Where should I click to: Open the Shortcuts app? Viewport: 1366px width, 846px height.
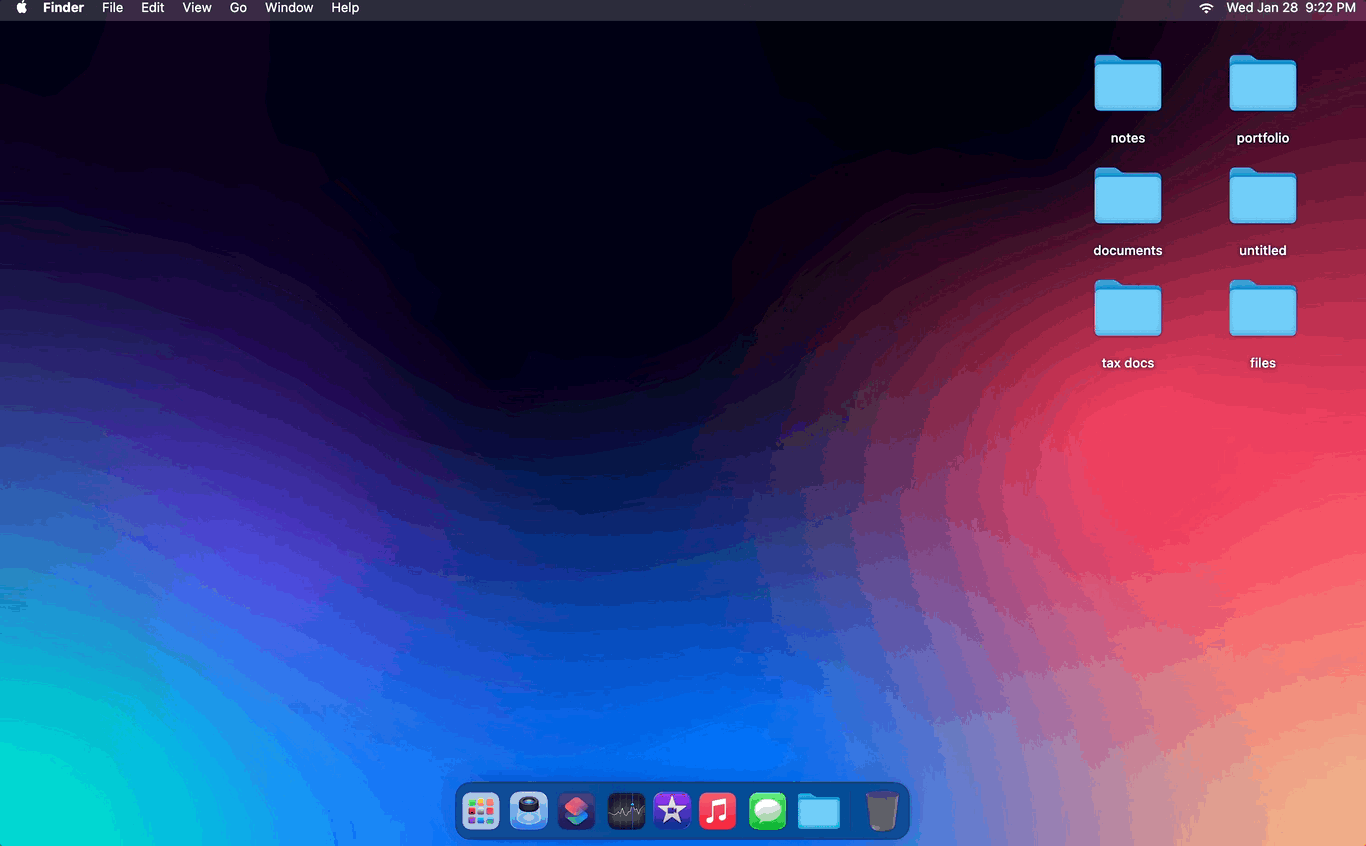[577, 811]
